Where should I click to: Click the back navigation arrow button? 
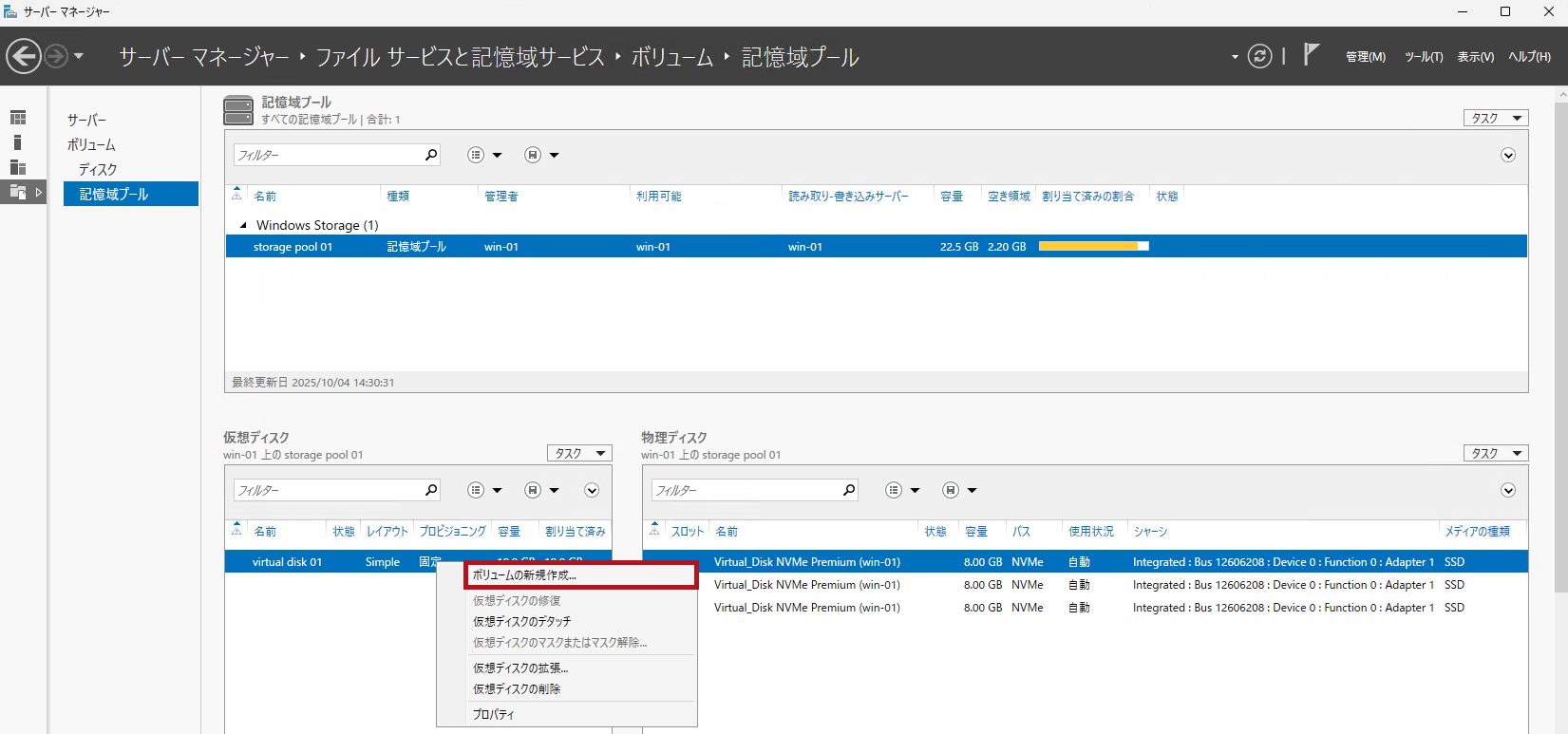tap(24, 57)
